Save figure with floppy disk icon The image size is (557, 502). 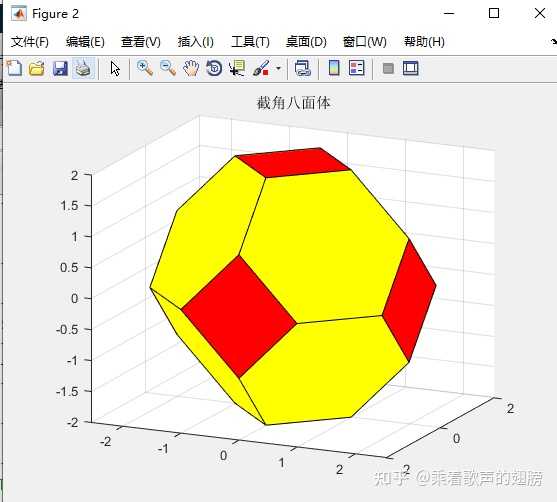pyautogui.click(x=60, y=68)
